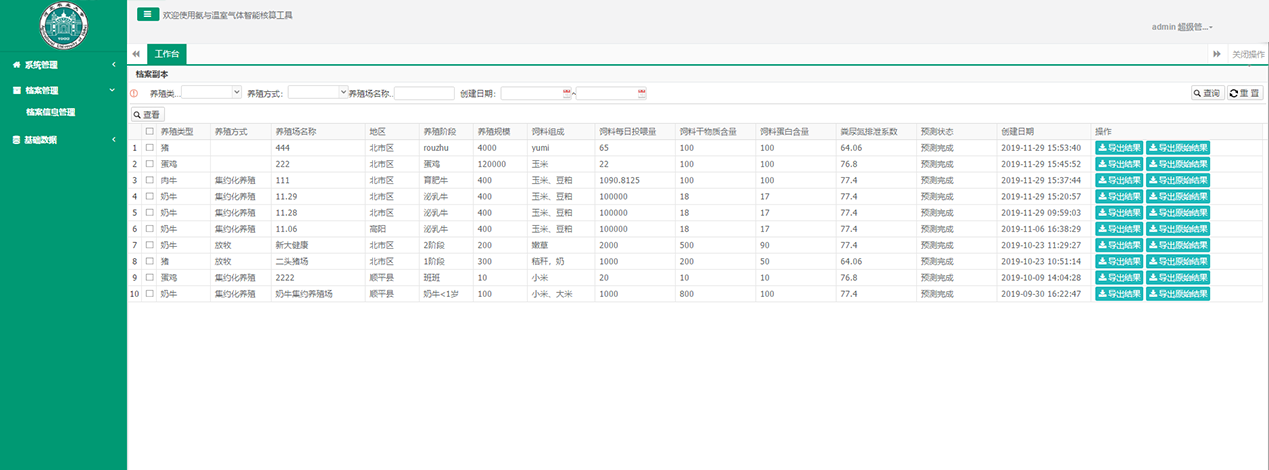Expand 系统管理 in the sidebar

63,65
